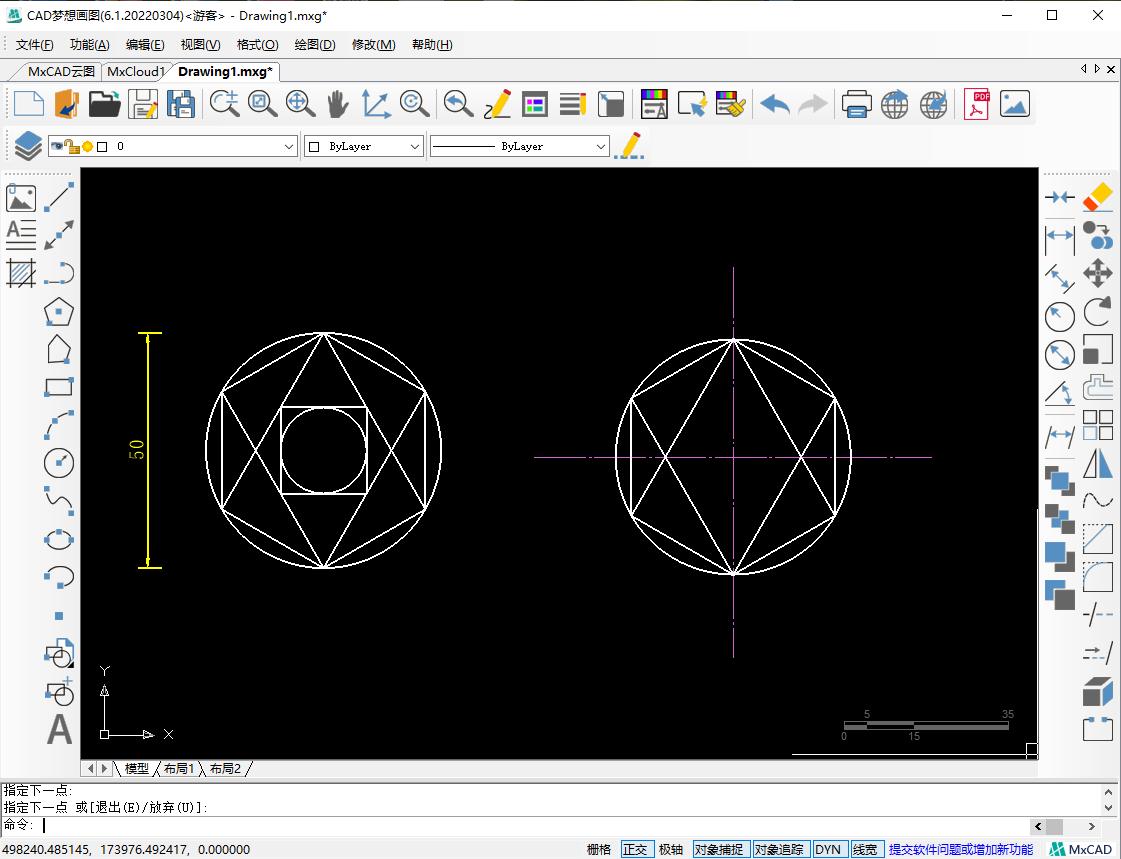Activate the Eraser tool

tap(1098, 197)
